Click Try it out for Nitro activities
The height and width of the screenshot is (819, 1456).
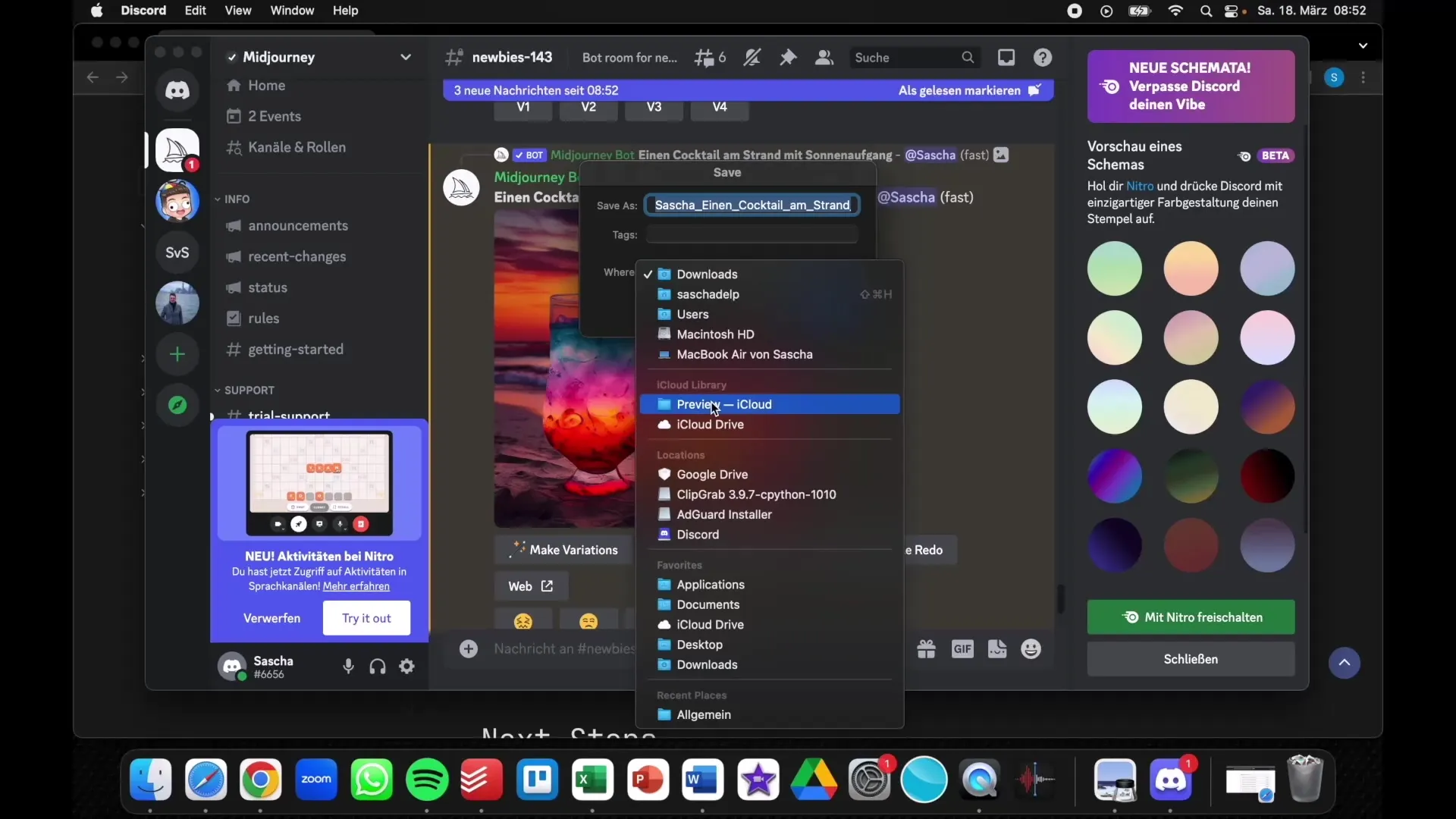coord(366,617)
